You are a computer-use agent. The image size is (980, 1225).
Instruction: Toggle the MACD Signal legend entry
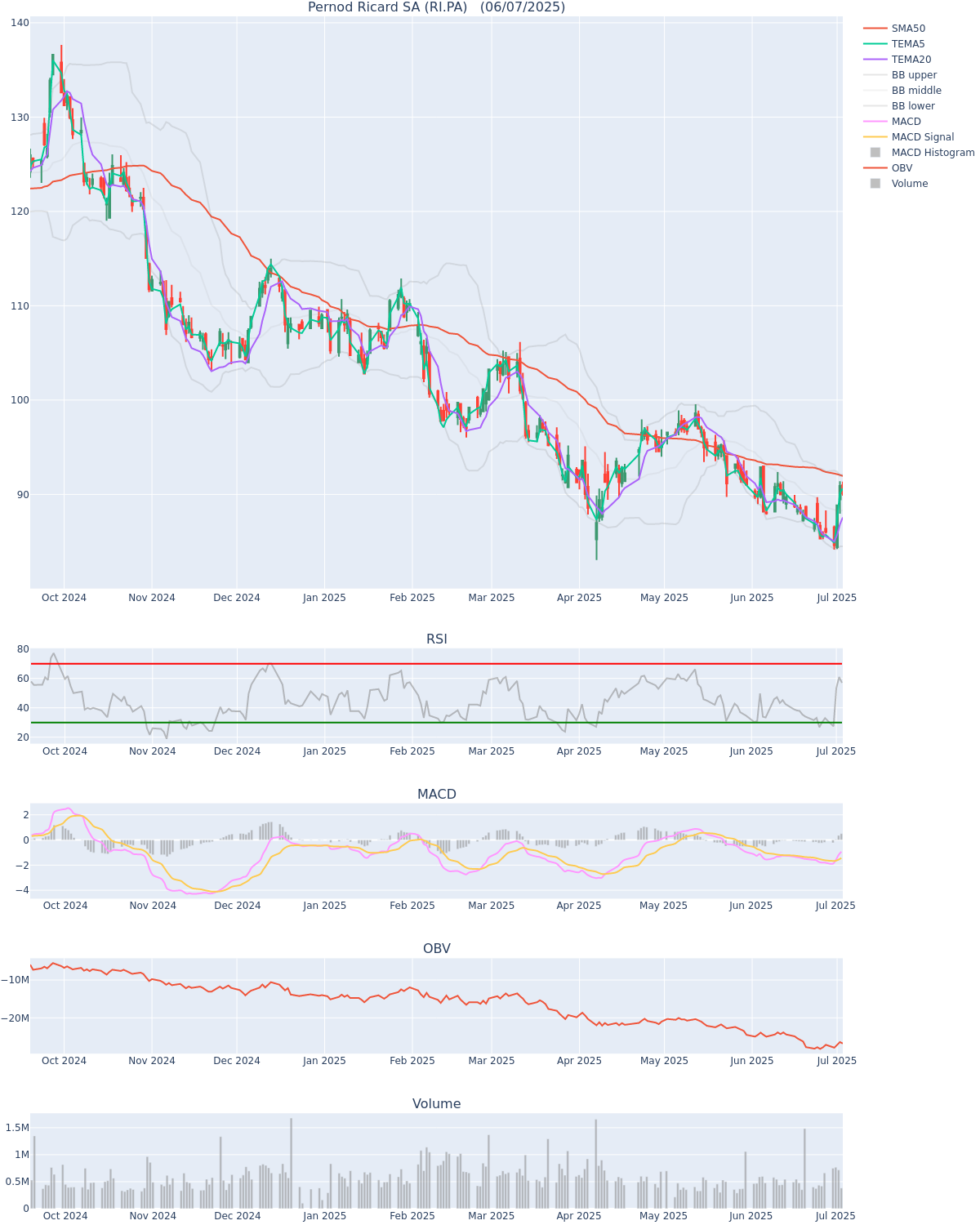pyautogui.click(x=908, y=137)
